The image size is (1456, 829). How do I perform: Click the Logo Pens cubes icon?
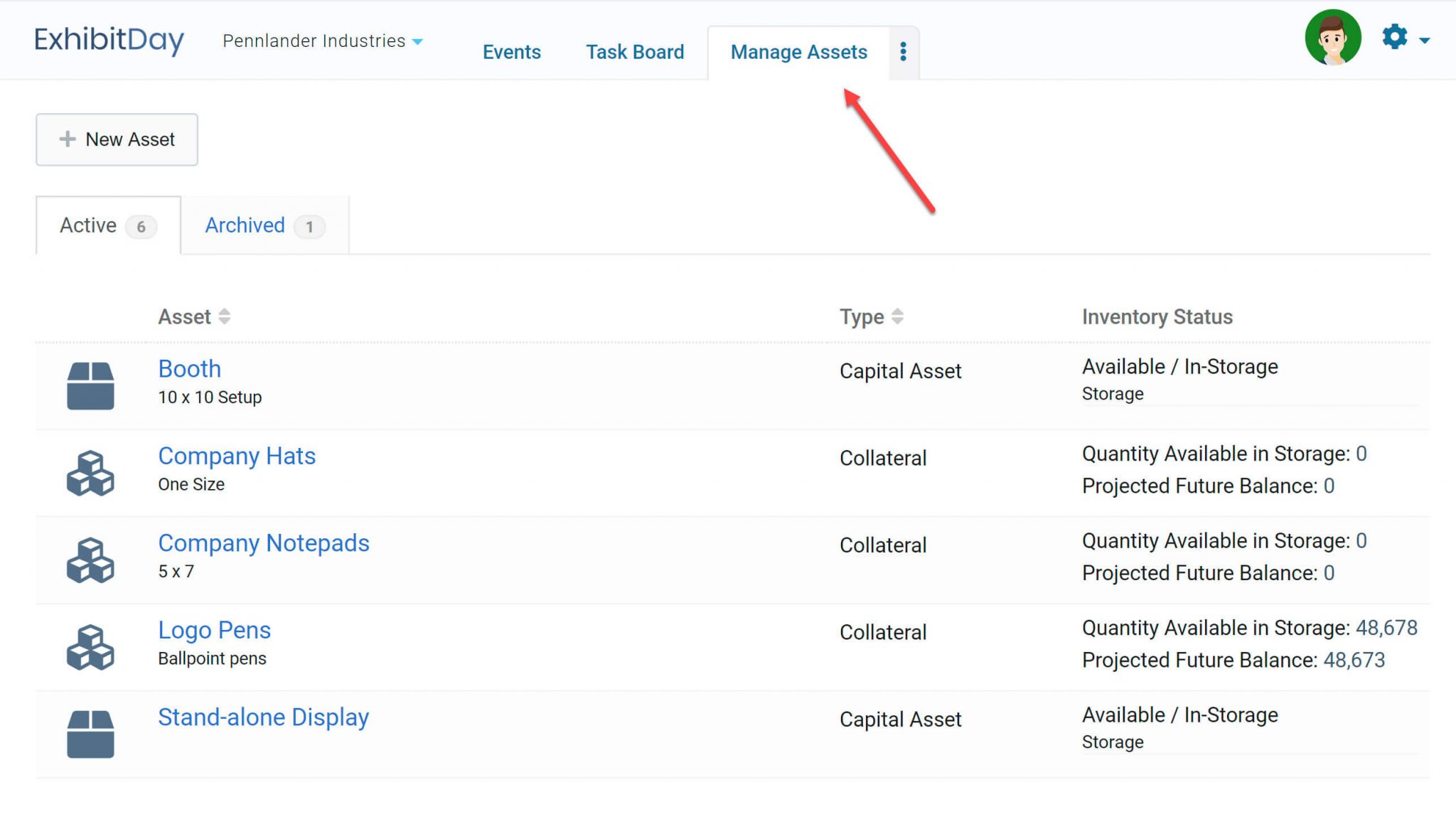click(90, 647)
